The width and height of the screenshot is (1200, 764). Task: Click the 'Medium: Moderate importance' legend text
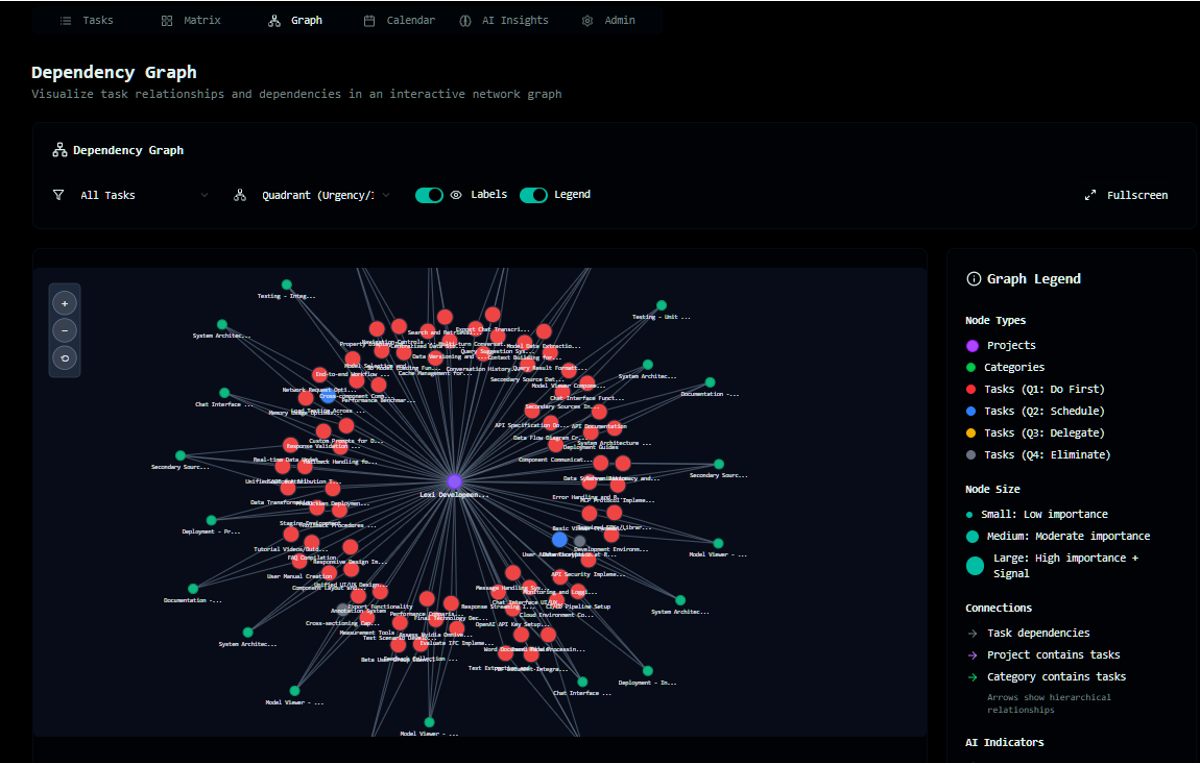(x=1068, y=536)
